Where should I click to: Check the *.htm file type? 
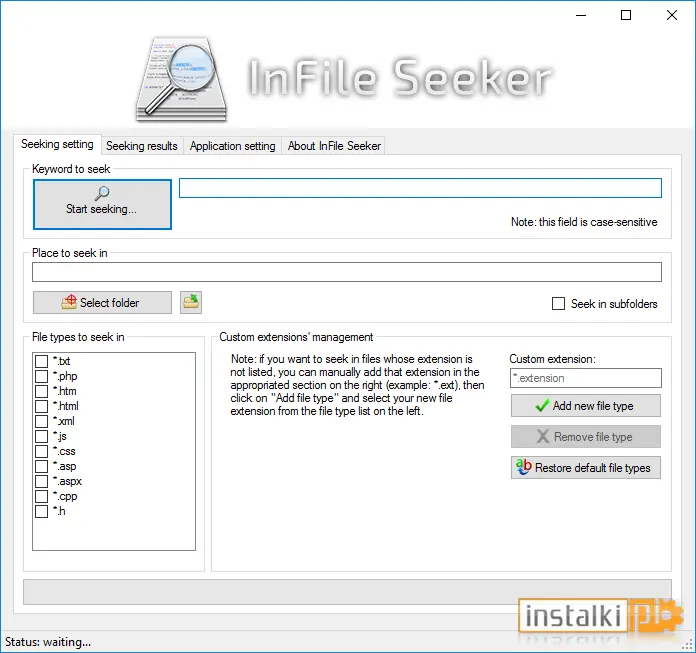(x=42, y=391)
